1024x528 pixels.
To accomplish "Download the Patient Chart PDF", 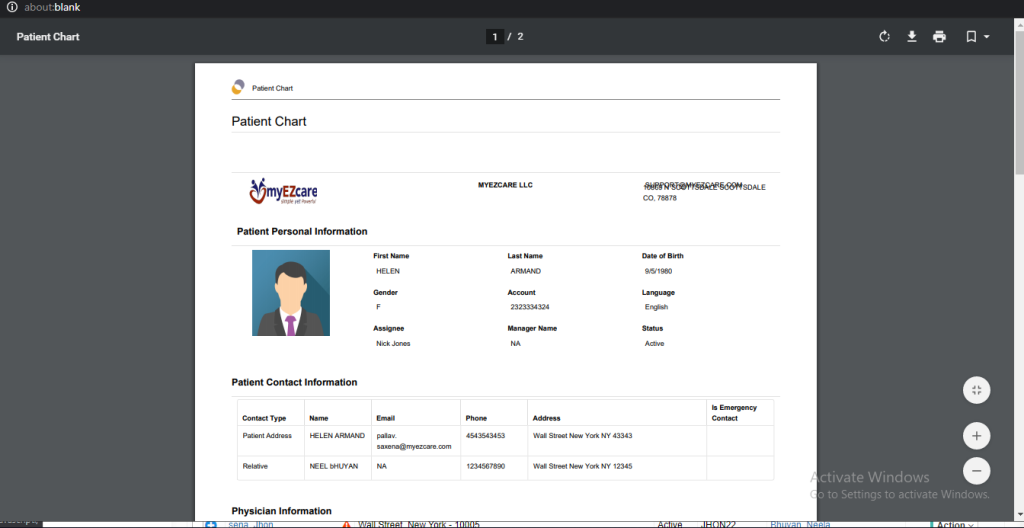I will 912,37.
